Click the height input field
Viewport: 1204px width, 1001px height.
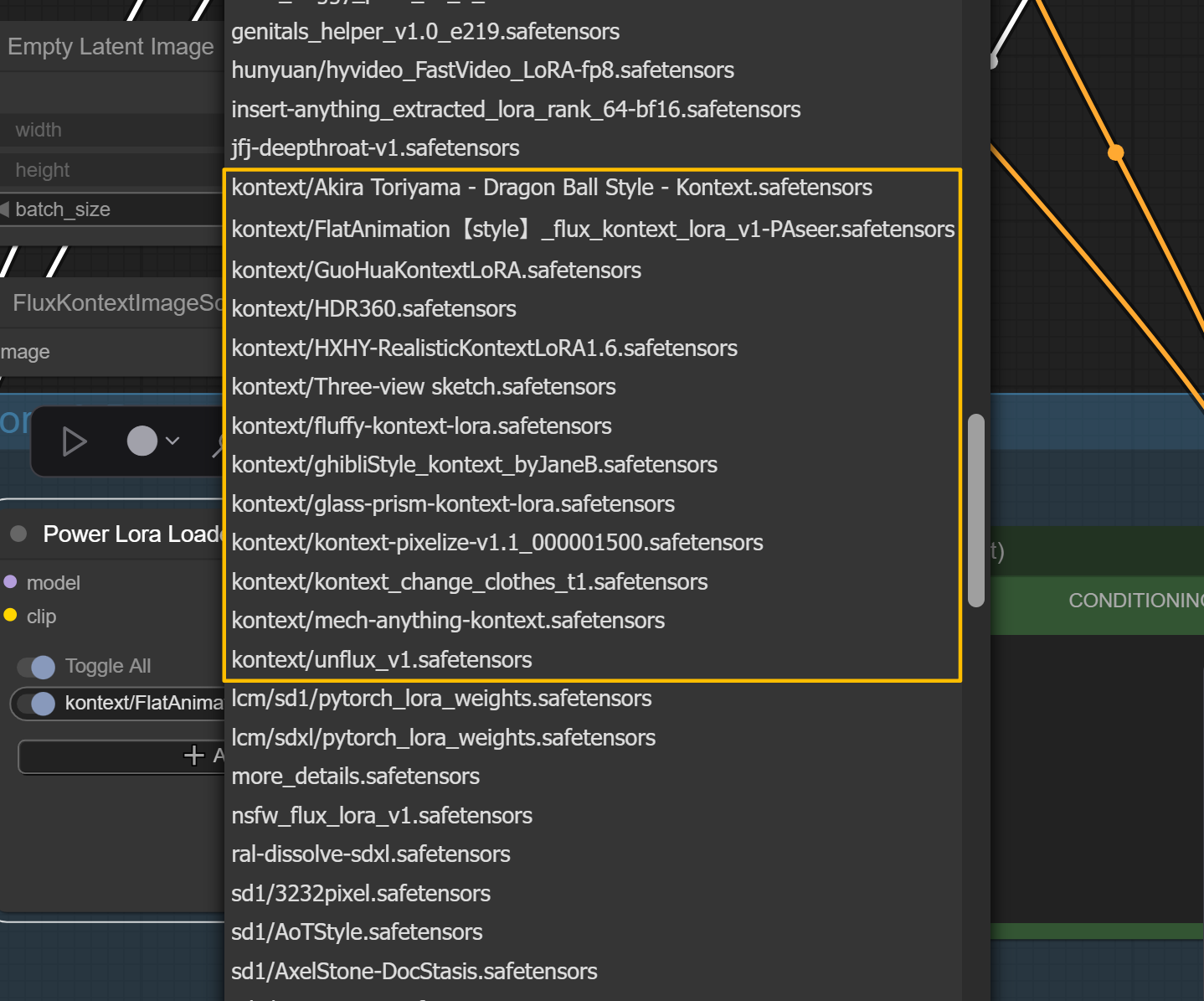(112, 170)
